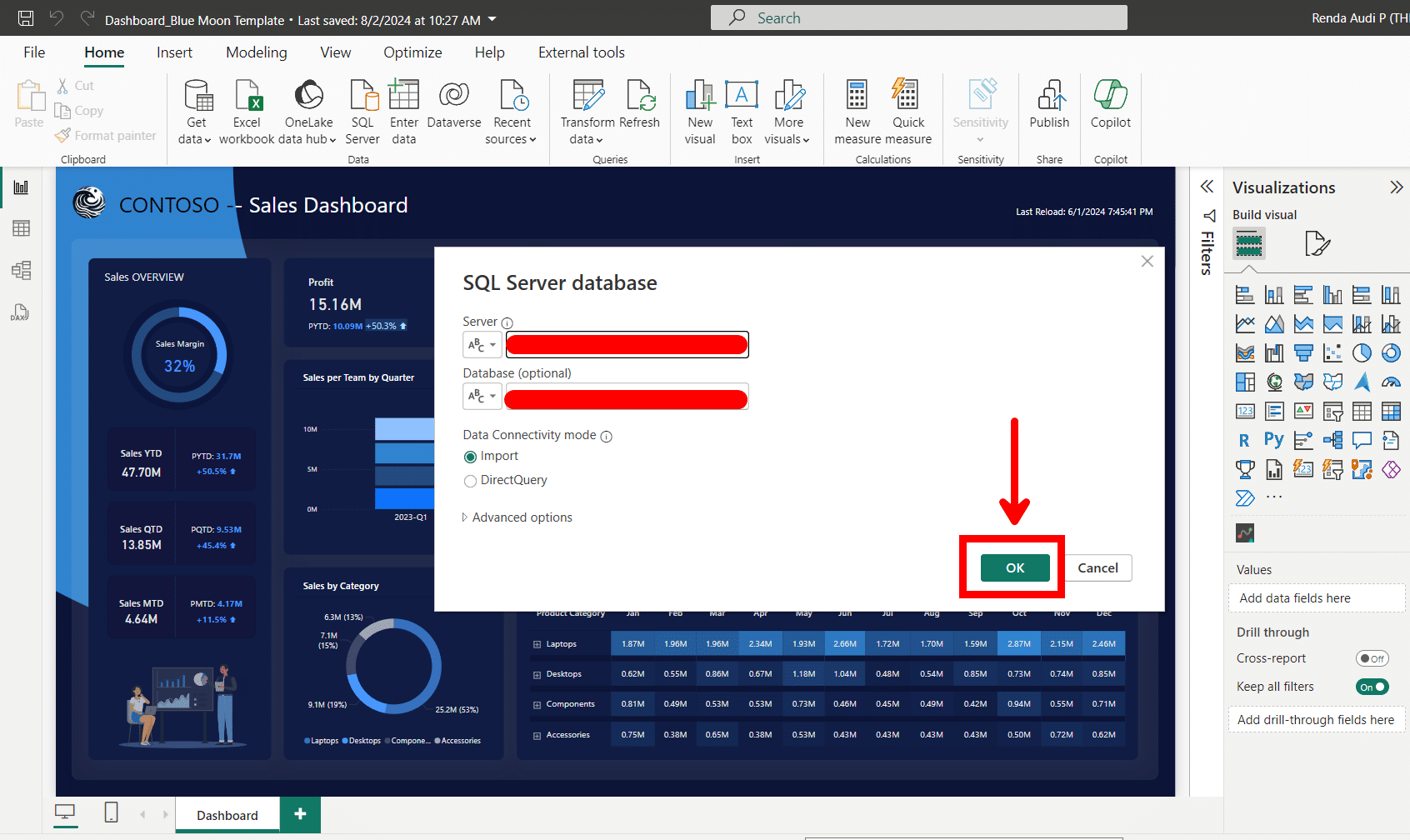1410x840 pixels.
Task: Select the gauge visual in Visualizations
Action: pyautogui.click(x=1392, y=382)
